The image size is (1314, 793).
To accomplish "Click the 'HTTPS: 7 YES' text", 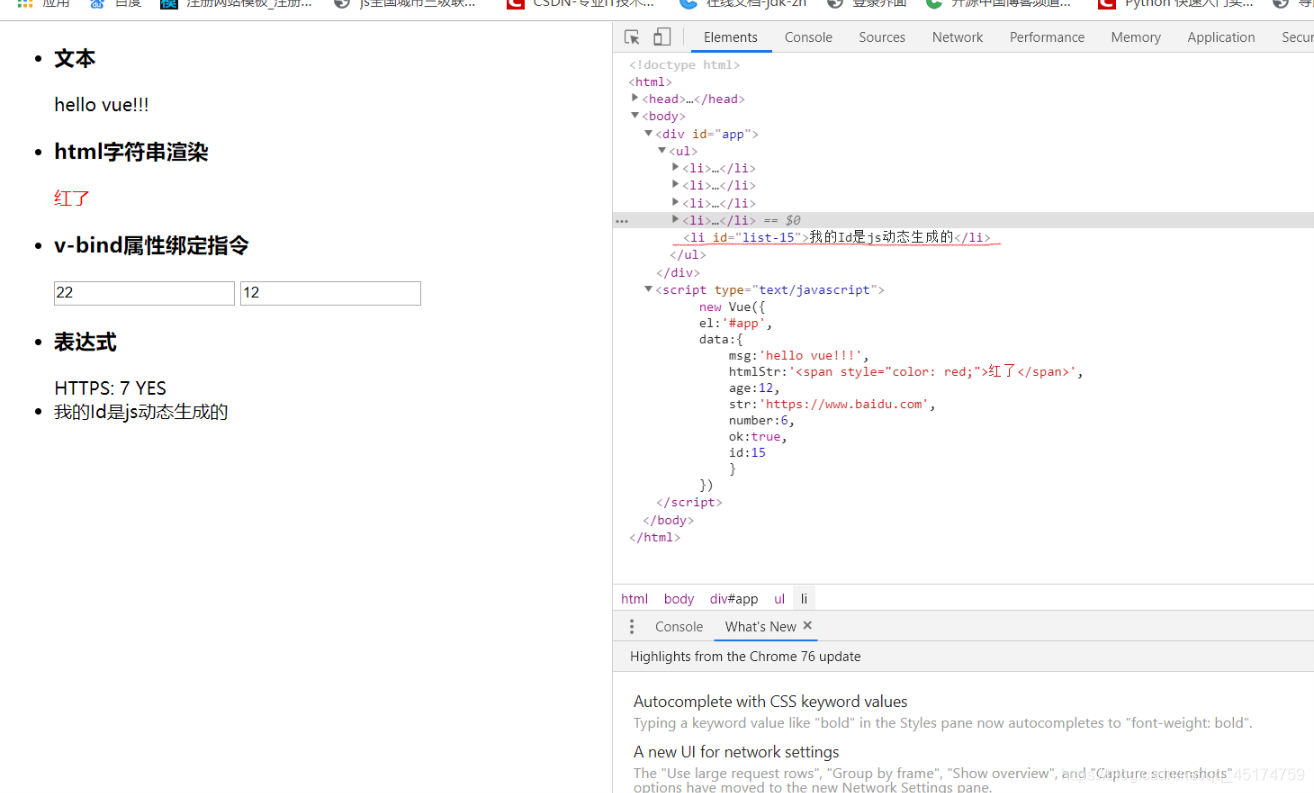I will tap(110, 388).
